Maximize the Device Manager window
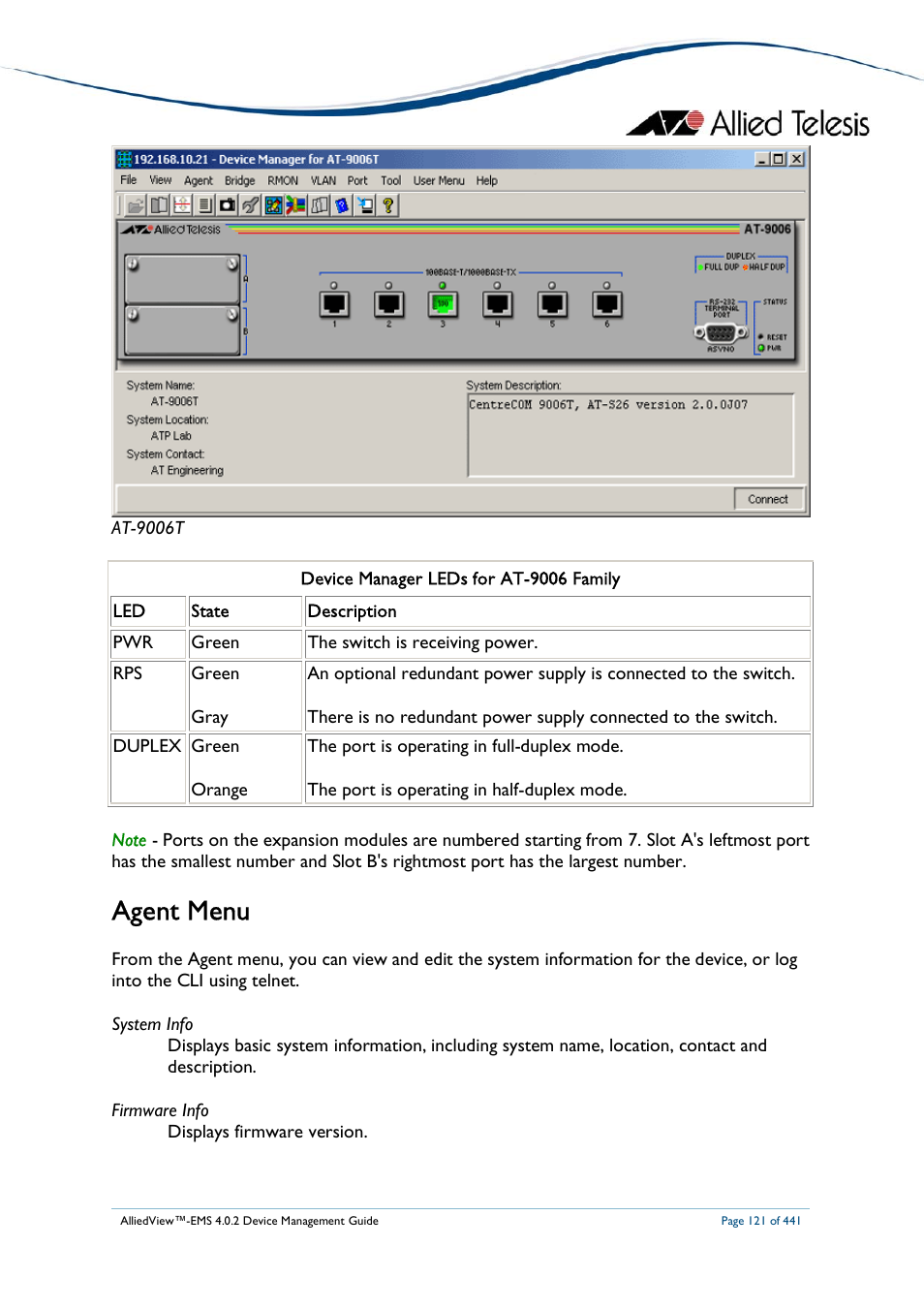This screenshot has height=1309, width=924. [x=778, y=159]
